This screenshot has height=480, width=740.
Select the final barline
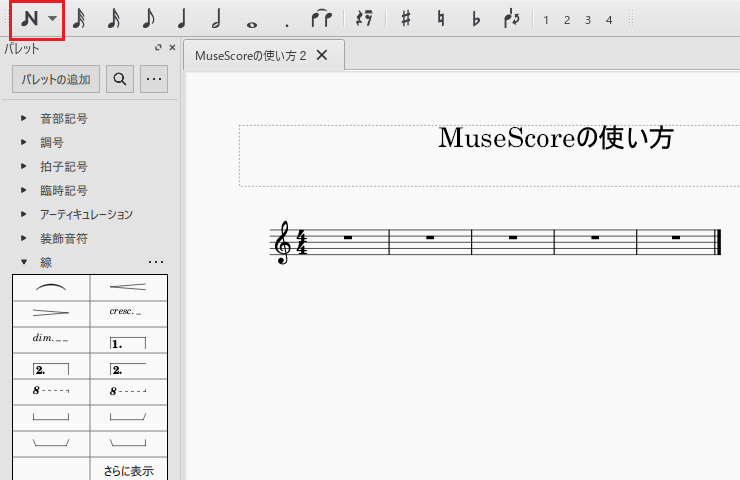tap(718, 242)
